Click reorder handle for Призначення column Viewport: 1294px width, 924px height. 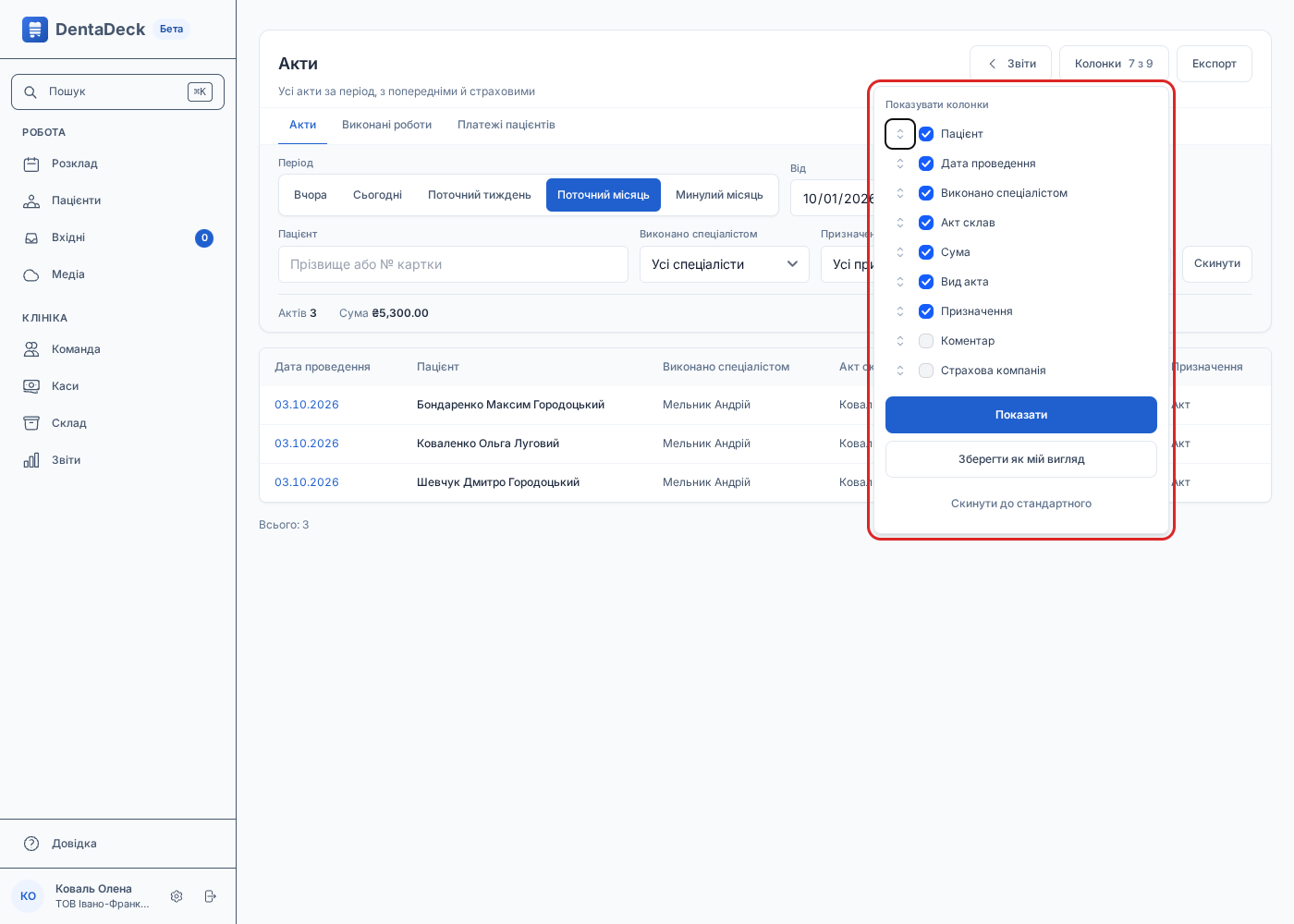click(x=900, y=311)
